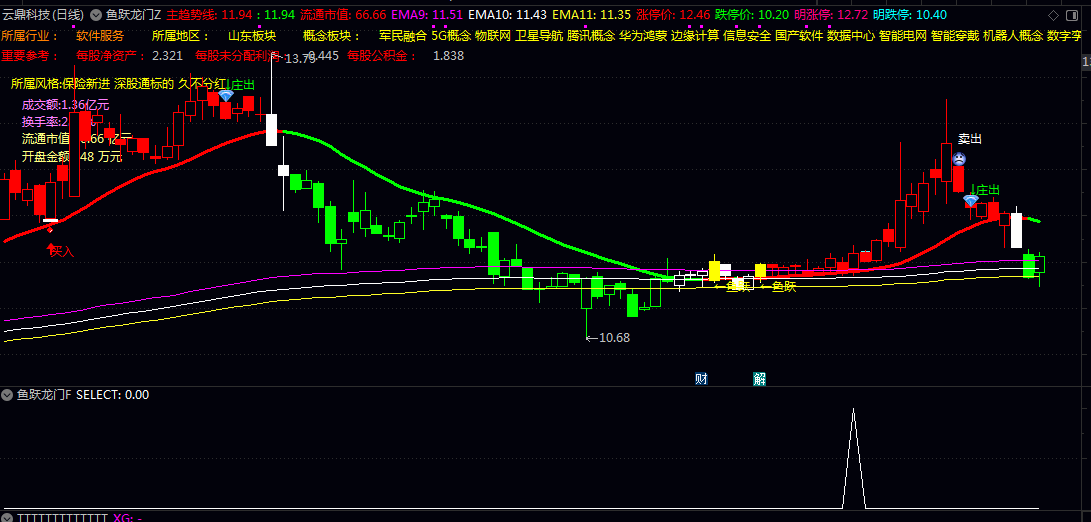Click the red 买入 buy arrow marker
Image resolution: width=1091 pixels, height=522 pixels.
tap(50, 247)
